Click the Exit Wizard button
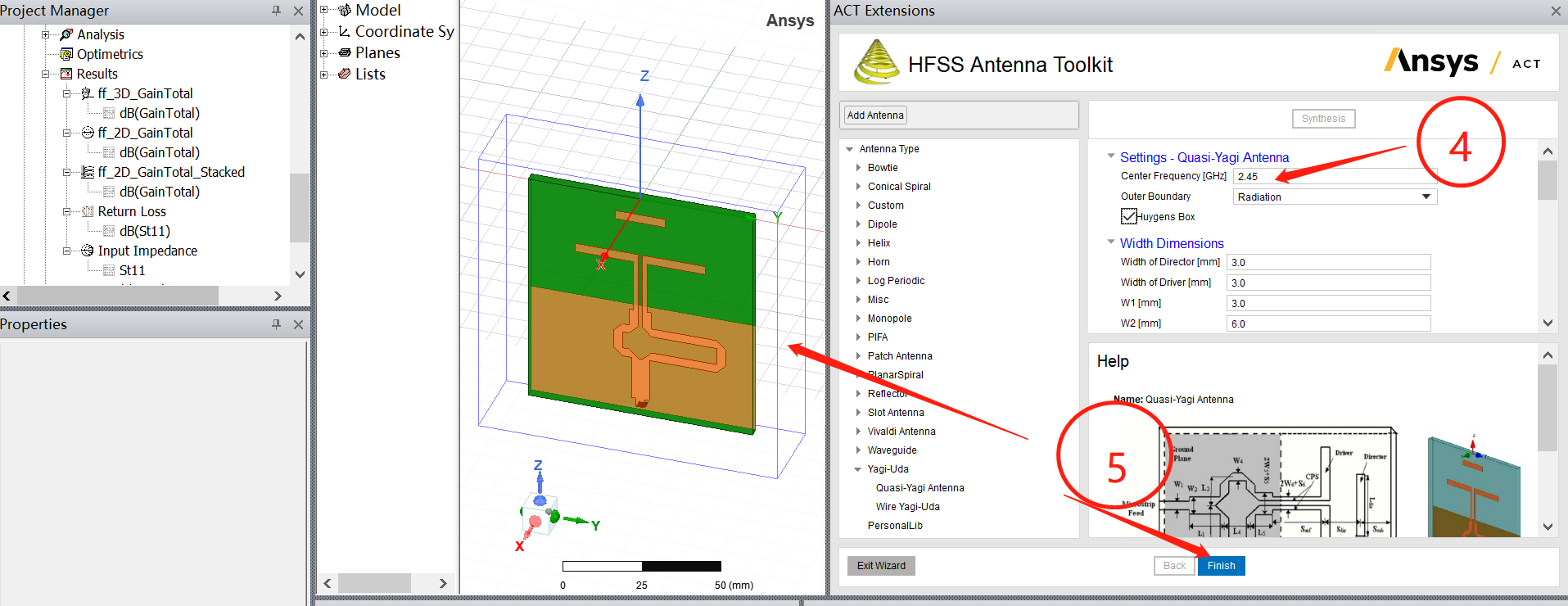This screenshot has width=1568, height=606. pos(881,566)
